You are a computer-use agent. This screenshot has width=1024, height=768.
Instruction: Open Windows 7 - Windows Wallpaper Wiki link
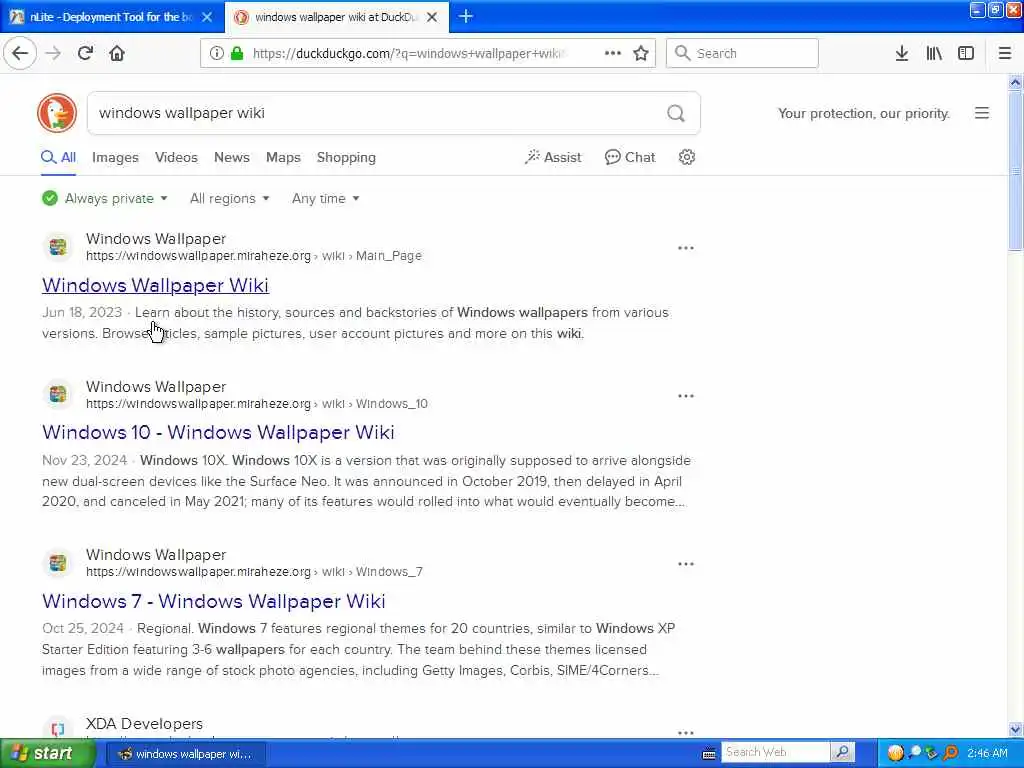[214, 601]
